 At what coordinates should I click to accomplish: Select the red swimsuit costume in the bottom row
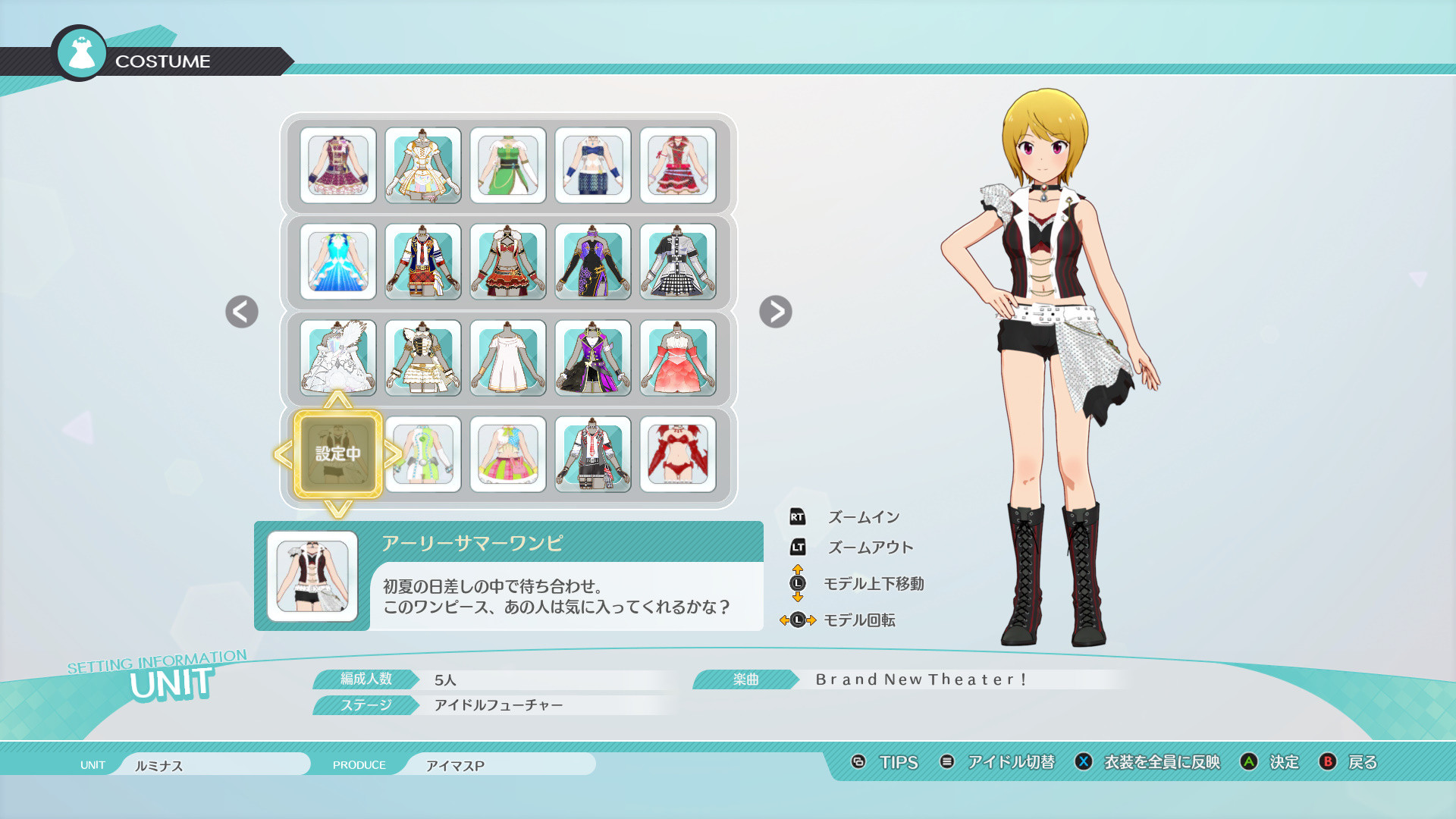[678, 453]
